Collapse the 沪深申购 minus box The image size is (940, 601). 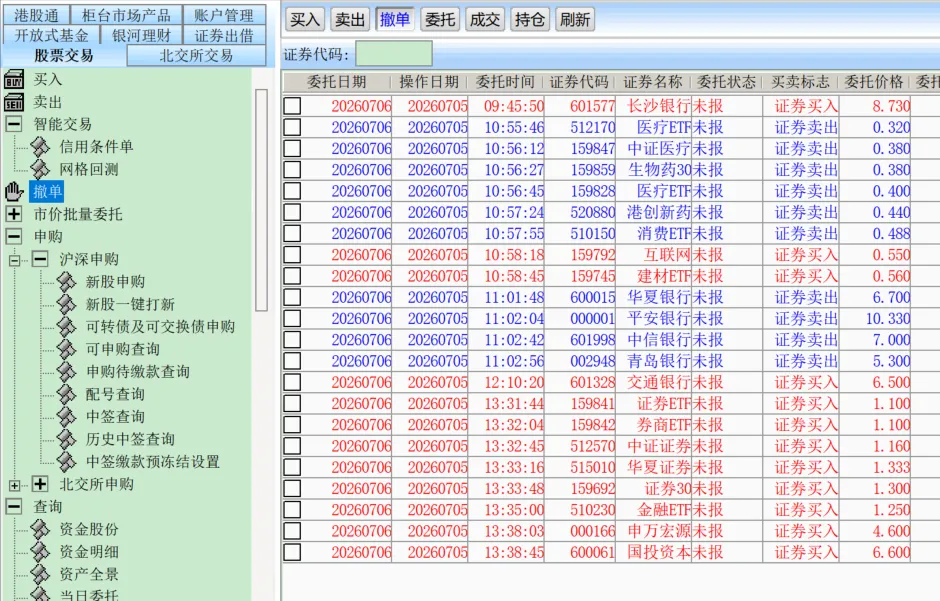coord(40,259)
